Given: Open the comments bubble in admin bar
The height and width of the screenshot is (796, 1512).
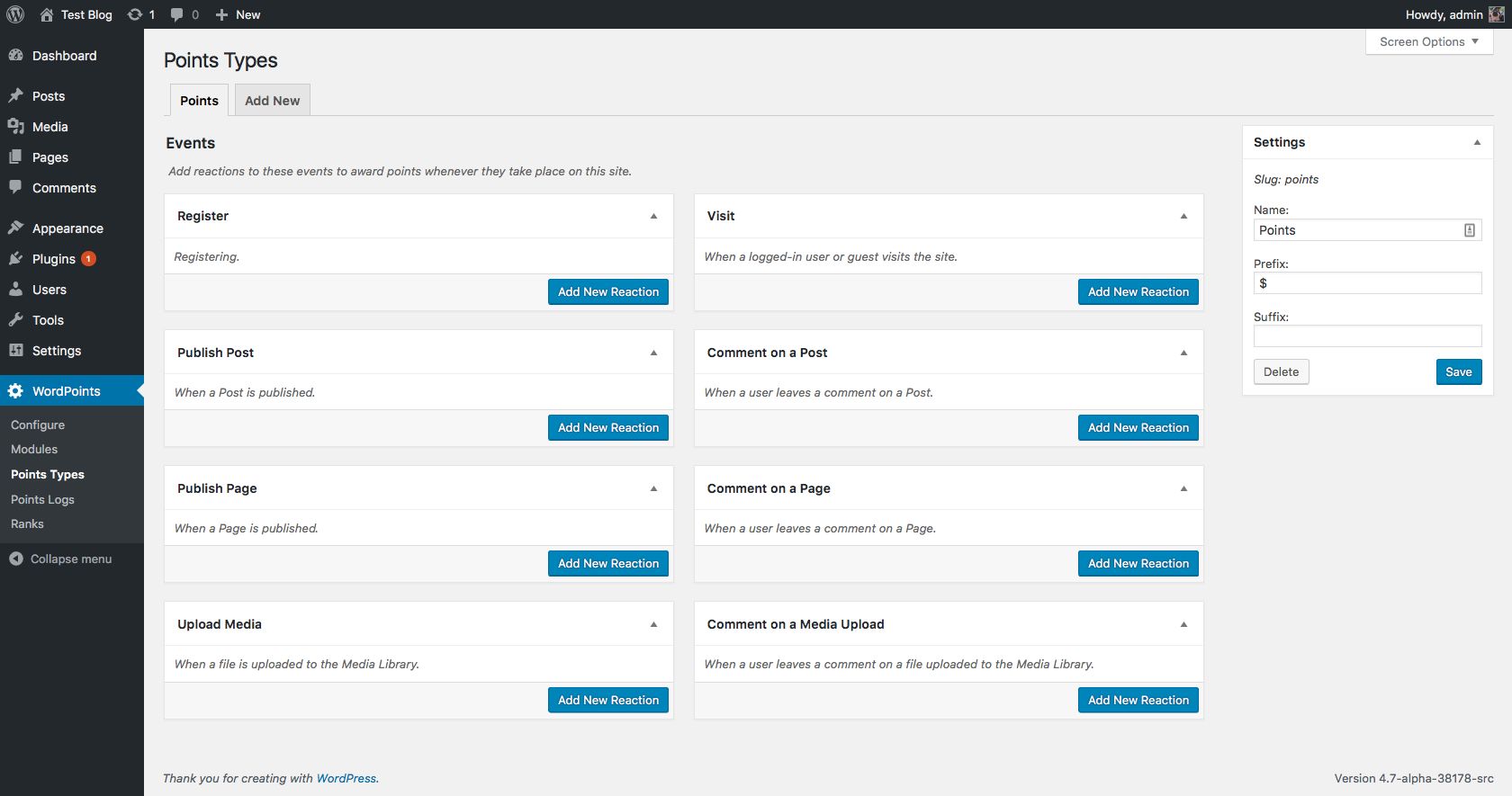Looking at the screenshot, I should 177,14.
